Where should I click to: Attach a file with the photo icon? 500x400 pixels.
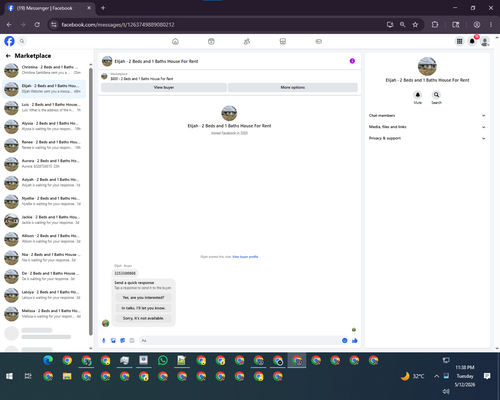(113, 340)
